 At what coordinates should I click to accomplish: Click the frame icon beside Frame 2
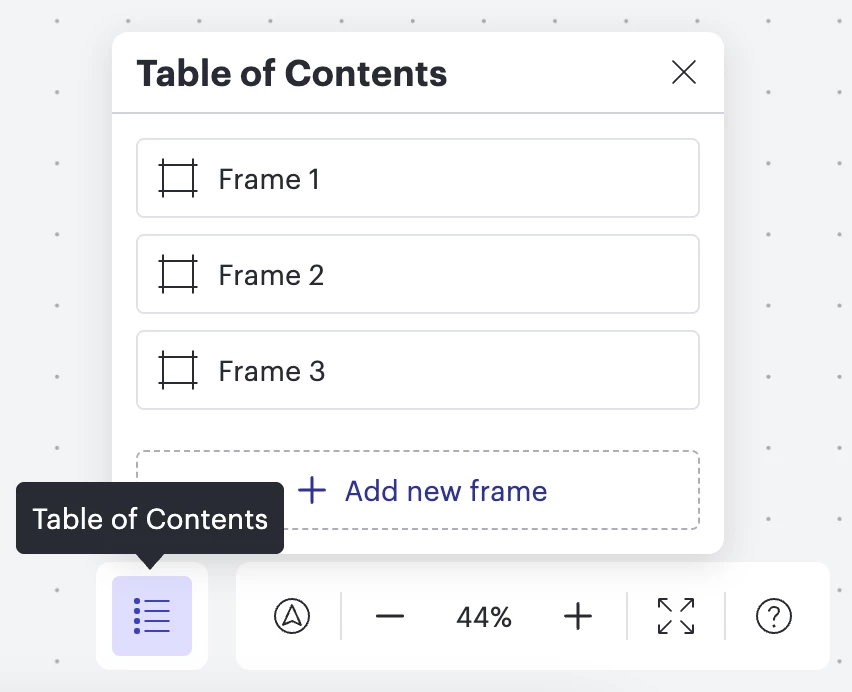point(178,275)
